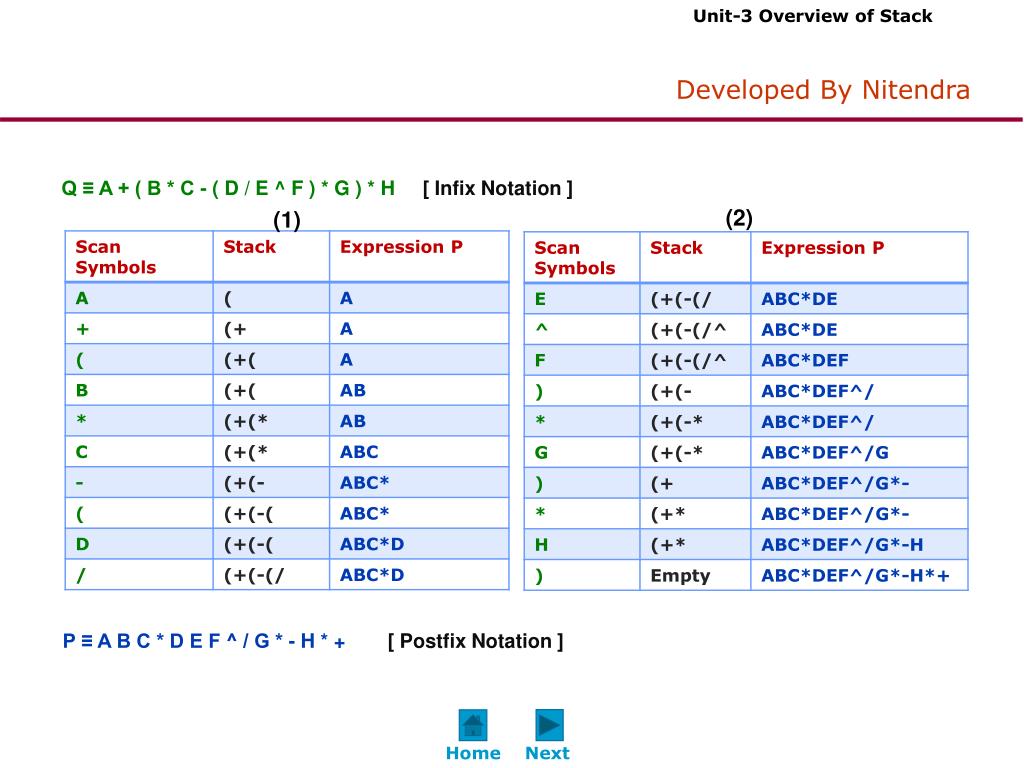This screenshot has height=768, width=1024.
Task: Select scan symbol 'B' in table 1
Action: 82,391
